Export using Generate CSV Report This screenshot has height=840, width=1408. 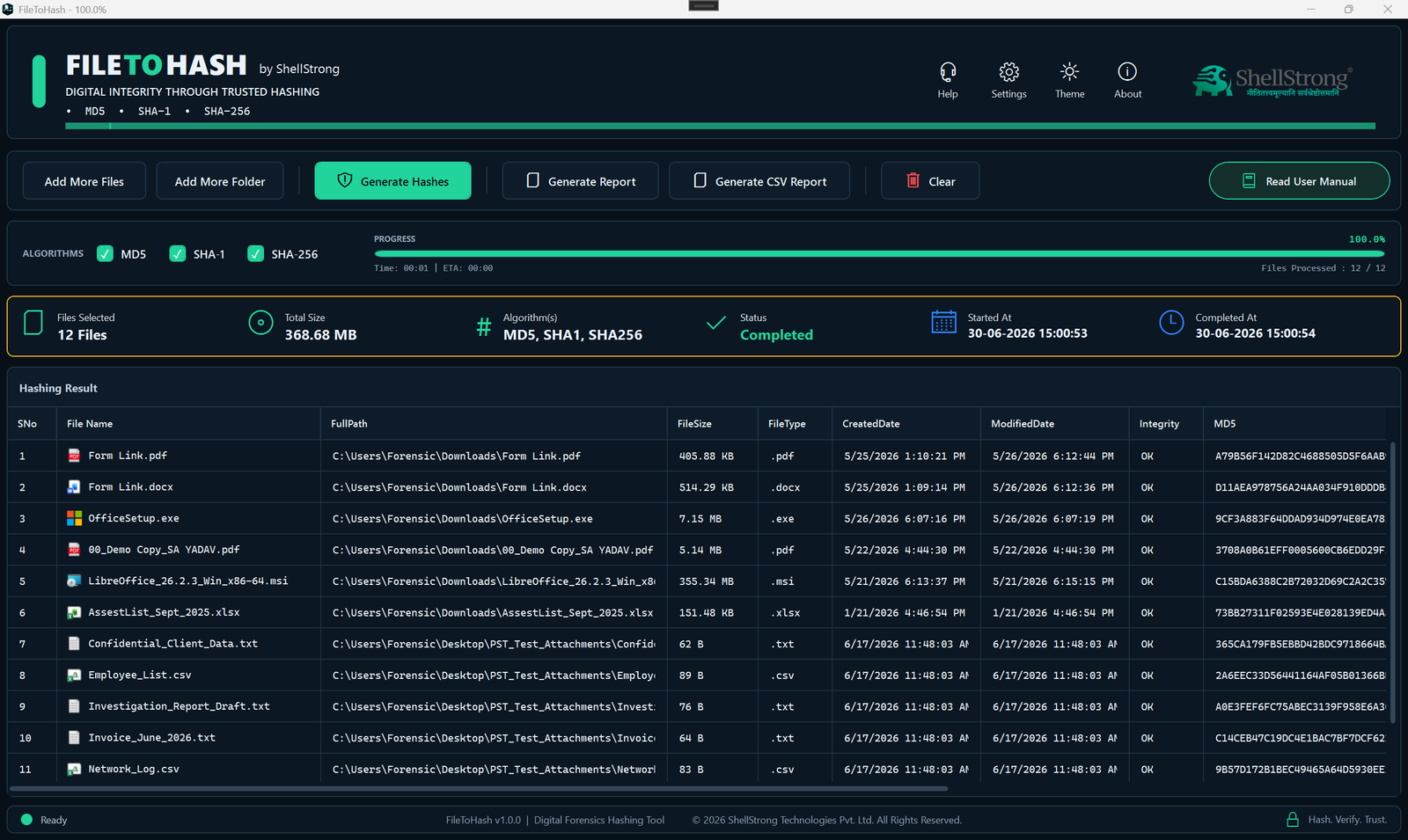[759, 181]
